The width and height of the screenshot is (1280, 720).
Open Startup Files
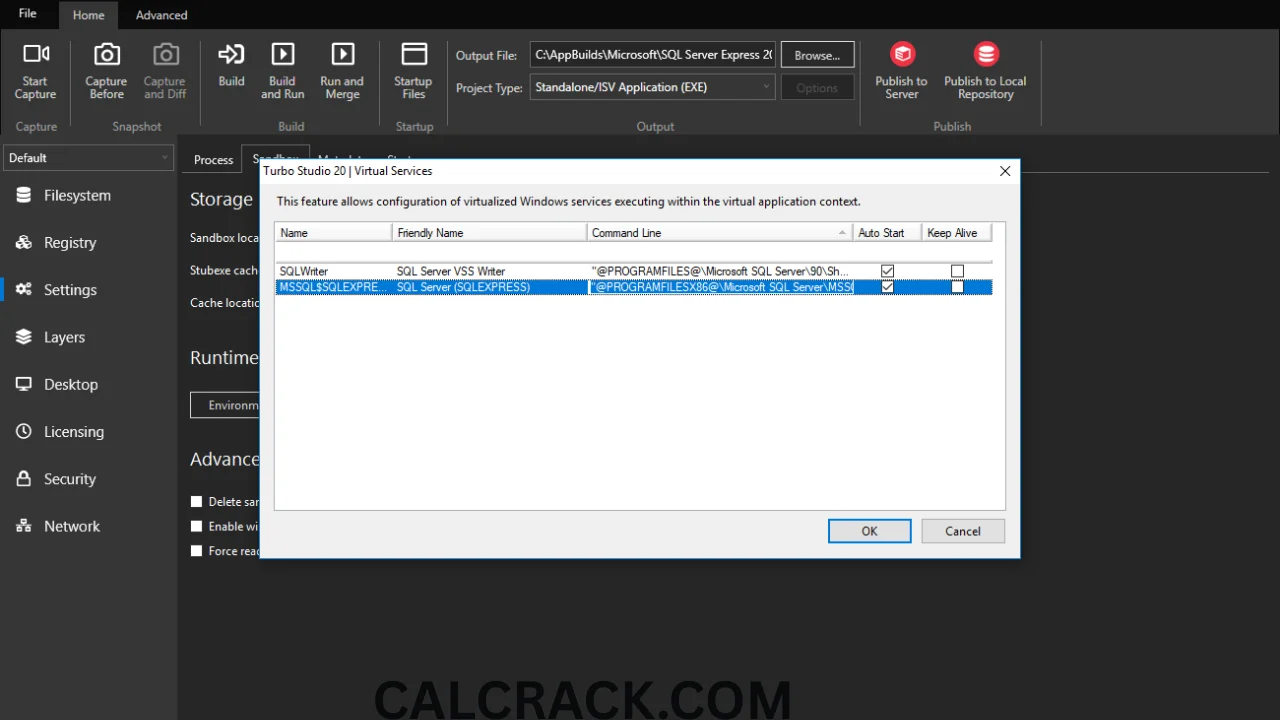click(413, 54)
